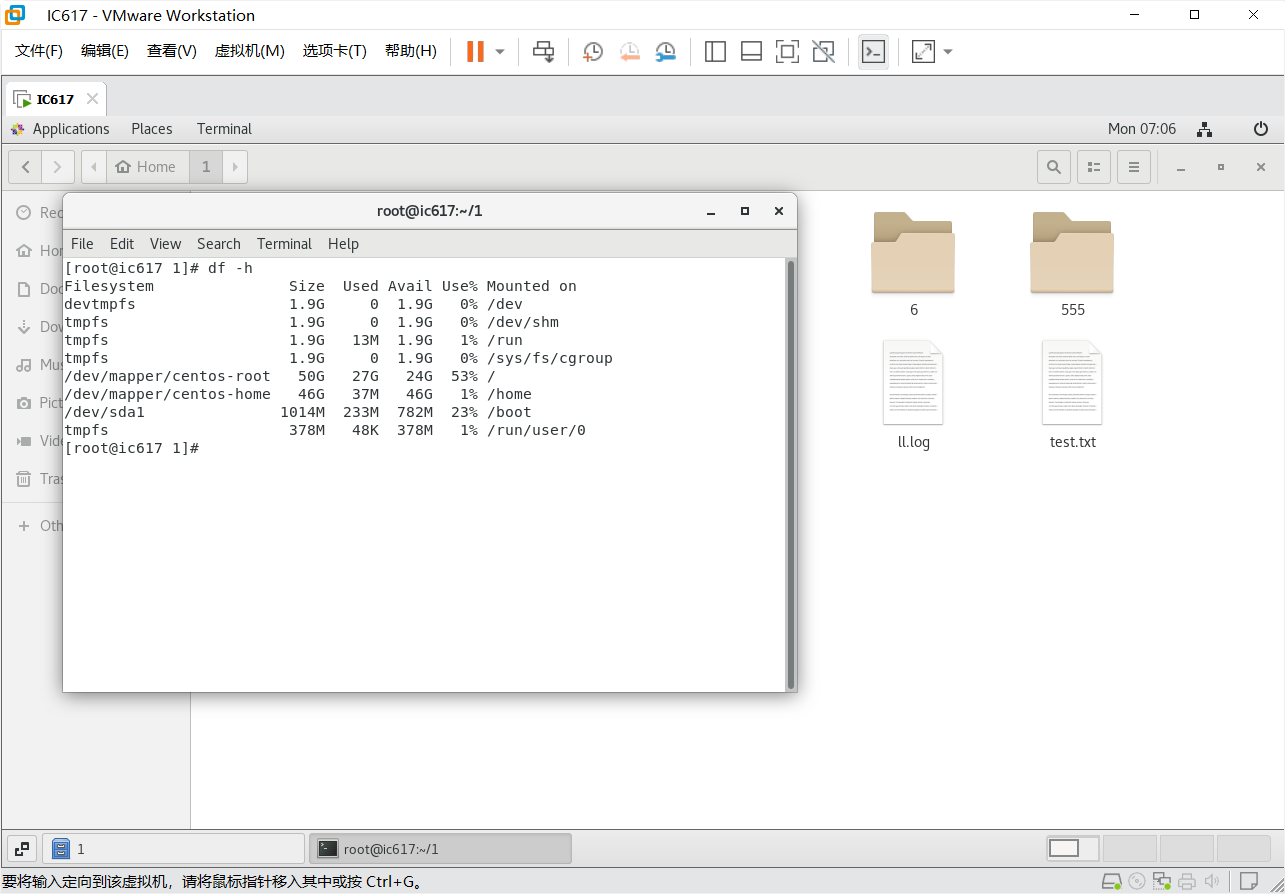Open the snapshot manager with wrench icon
This screenshot has width=1285, height=894.
coord(665,52)
